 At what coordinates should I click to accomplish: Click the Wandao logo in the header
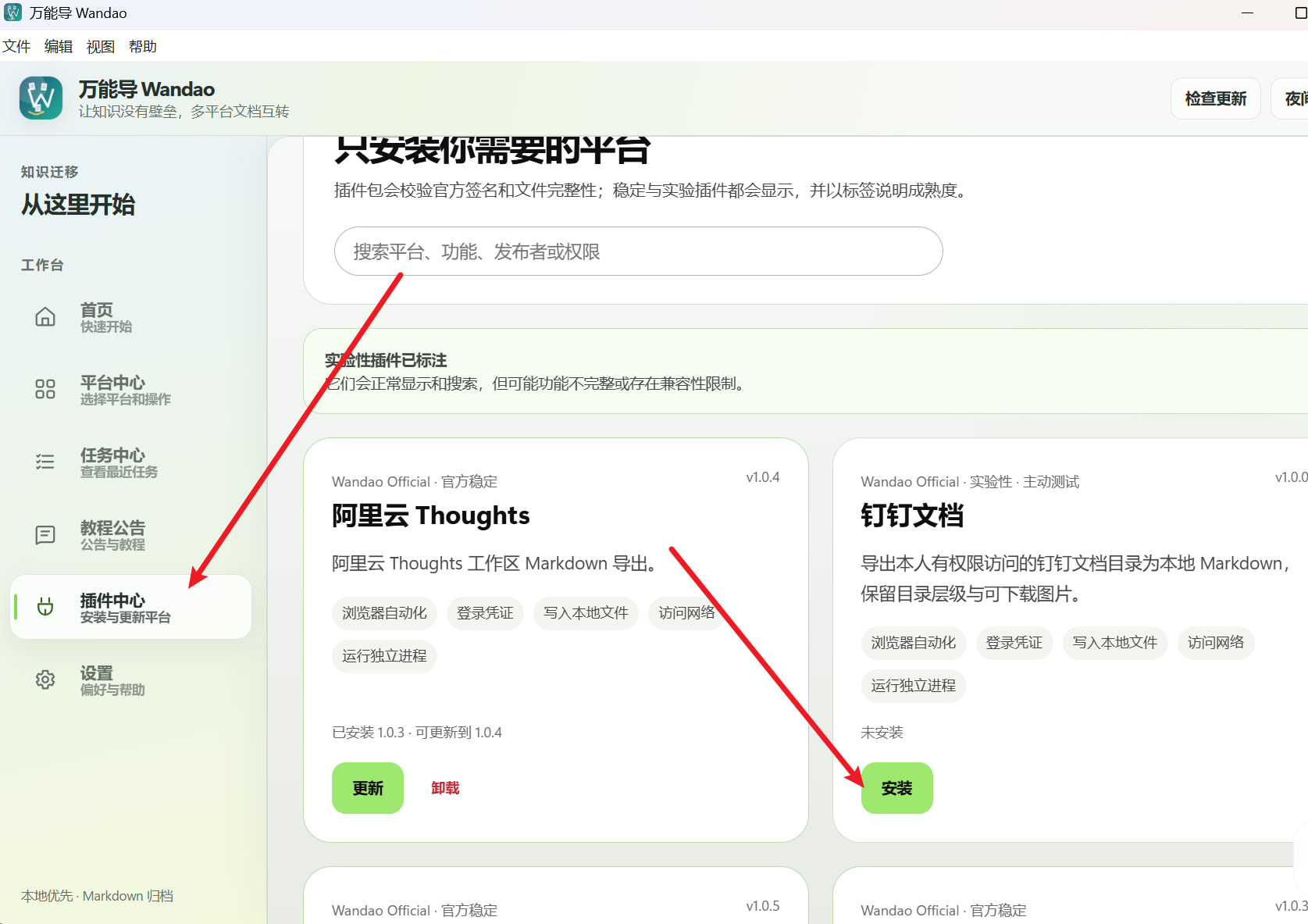(x=41, y=98)
